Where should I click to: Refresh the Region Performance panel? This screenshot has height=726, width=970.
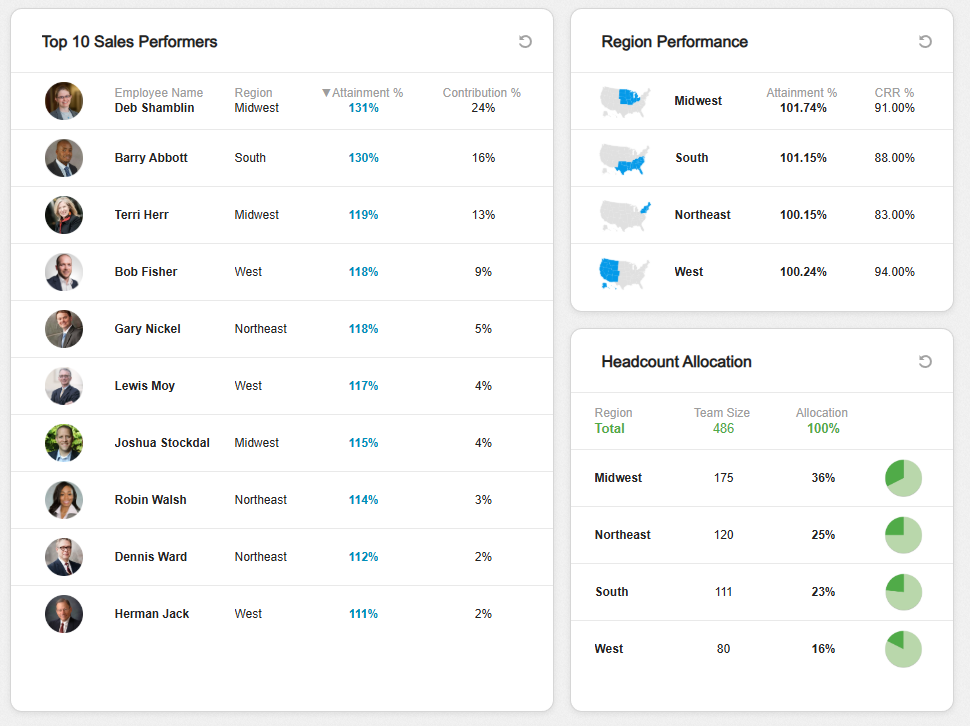(925, 41)
